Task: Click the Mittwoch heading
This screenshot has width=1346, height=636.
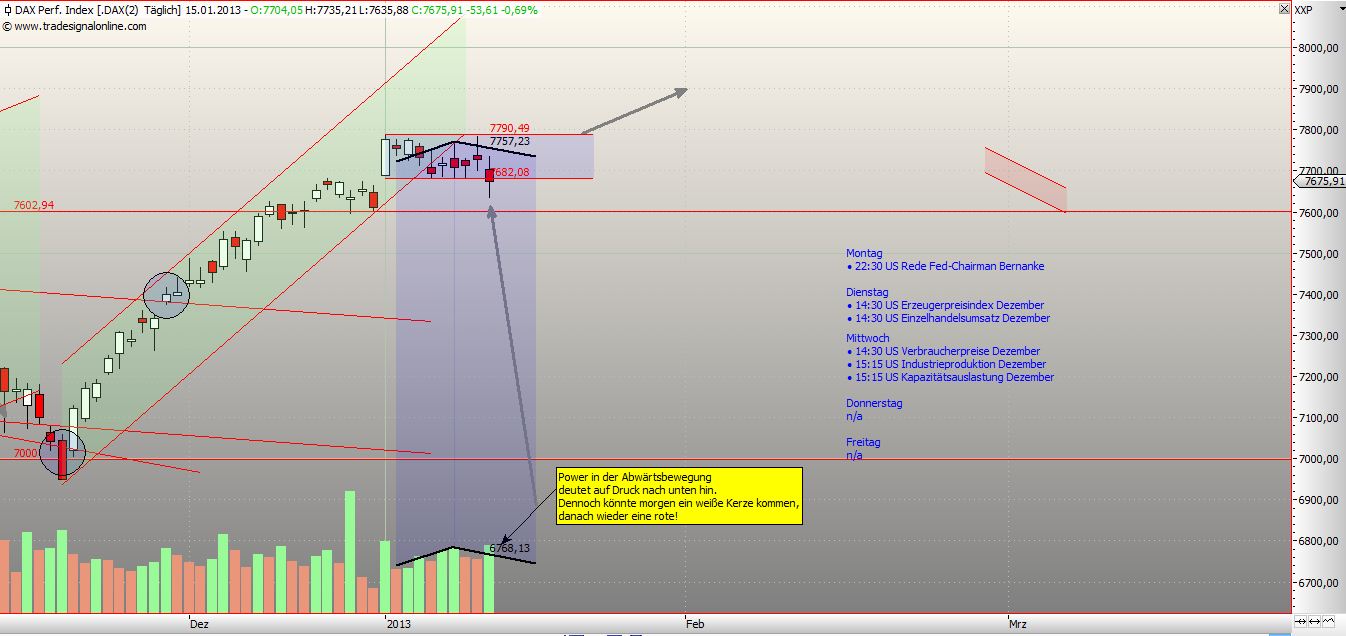Action: click(x=867, y=338)
